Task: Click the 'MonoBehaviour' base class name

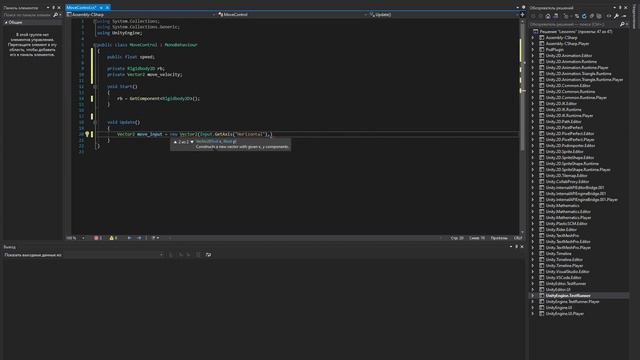Action: click(181, 45)
